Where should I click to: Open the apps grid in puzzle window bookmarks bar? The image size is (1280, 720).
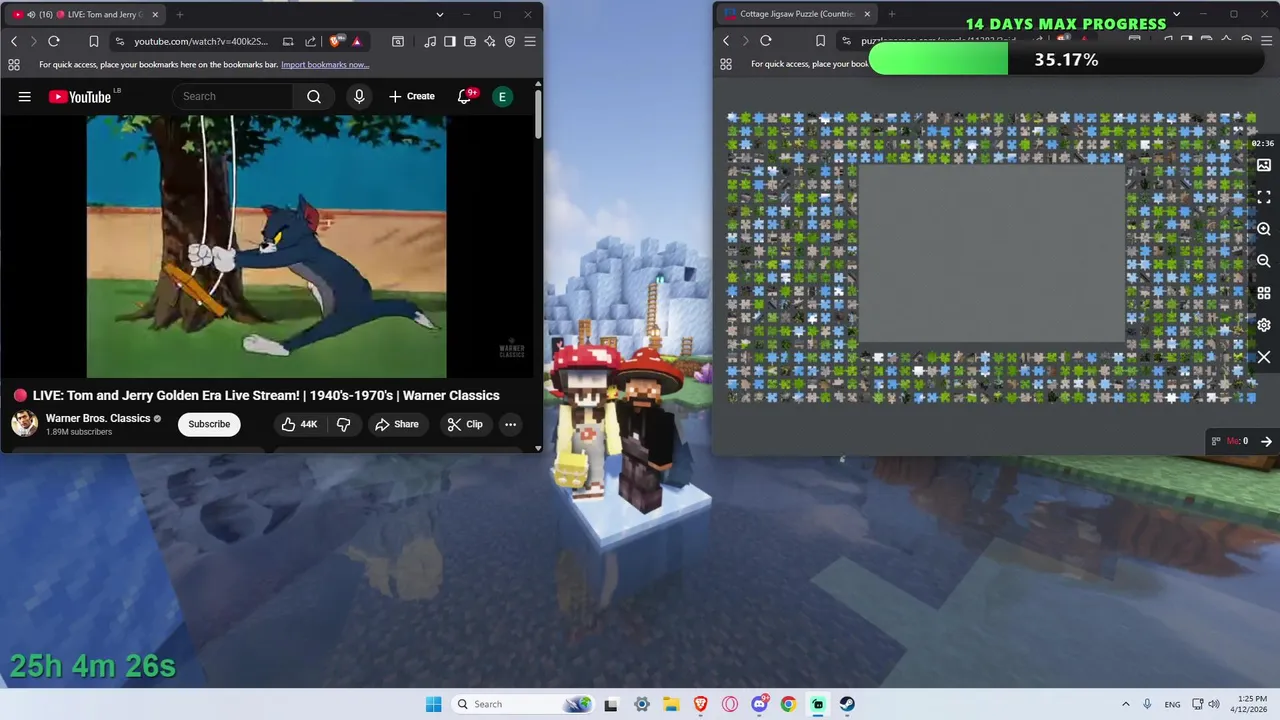coord(726,64)
